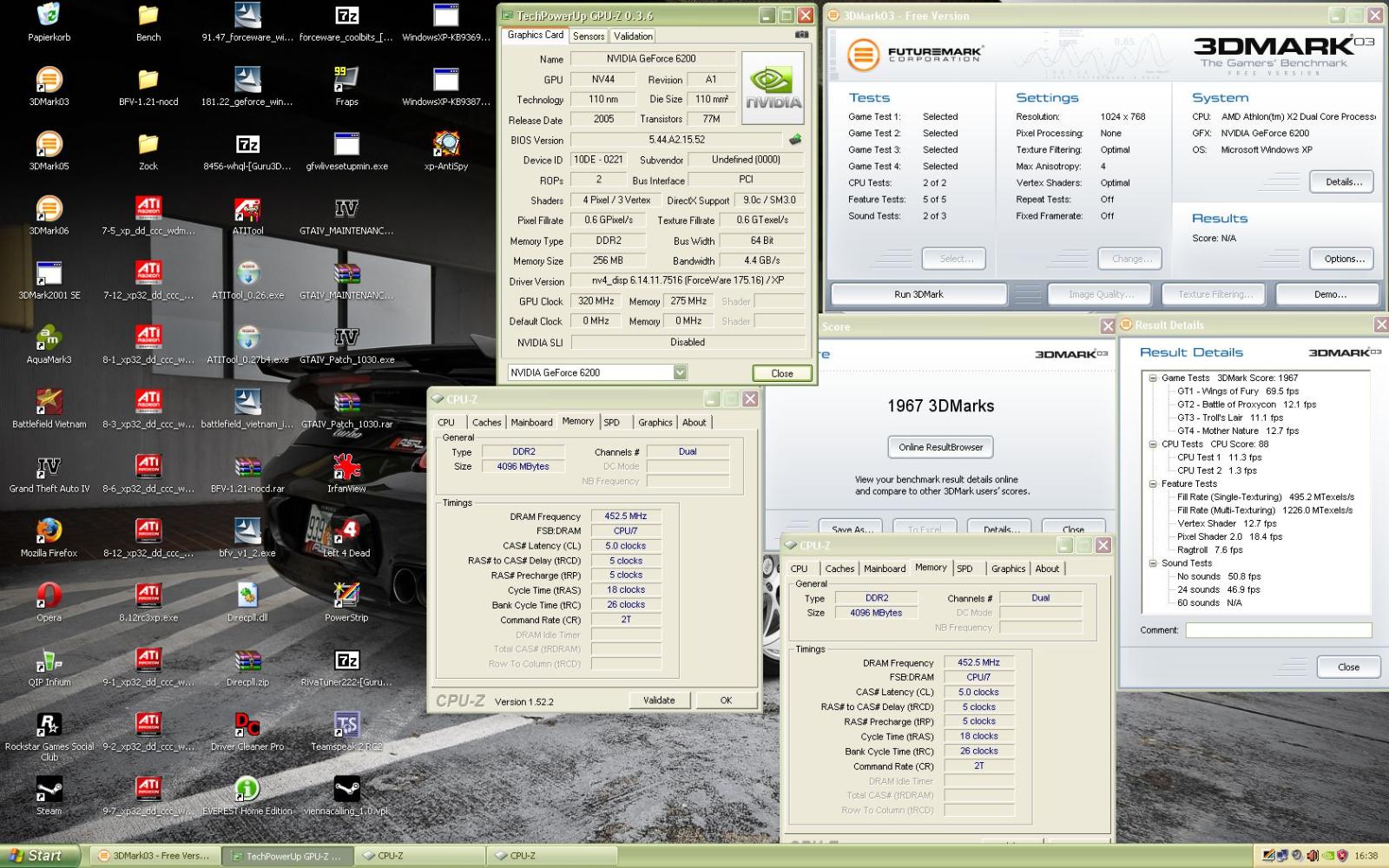The height and width of the screenshot is (868, 1389).
Task: Select the xp-AntiSpy desktop icon
Action: [445, 151]
